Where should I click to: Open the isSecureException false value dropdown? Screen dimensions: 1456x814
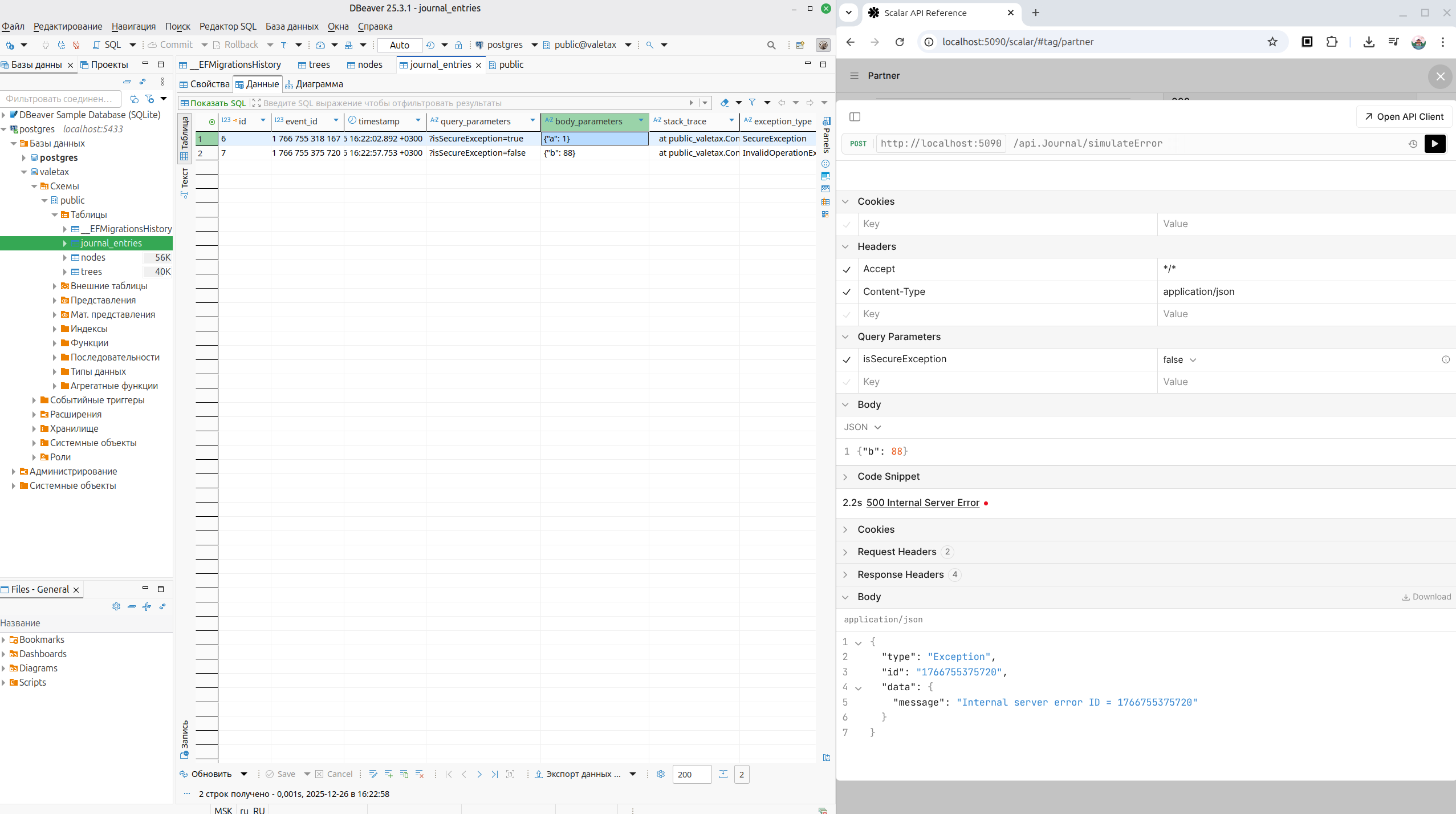(x=1180, y=359)
